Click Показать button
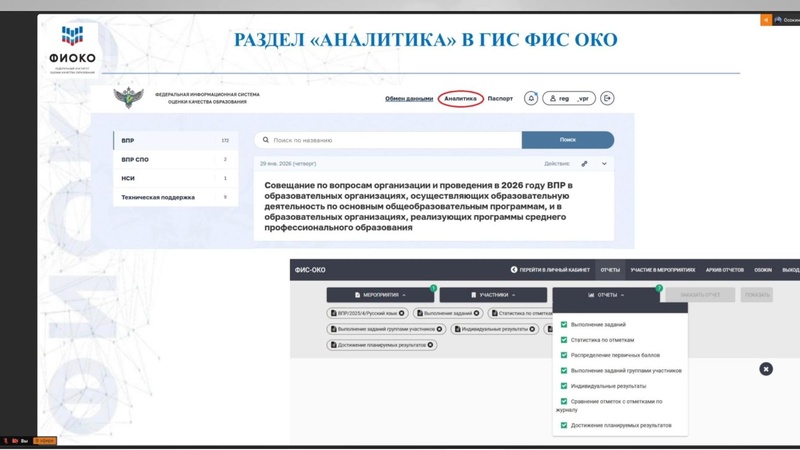The width and height of the screenshot is (800, 450). click(x=757, y=295)
